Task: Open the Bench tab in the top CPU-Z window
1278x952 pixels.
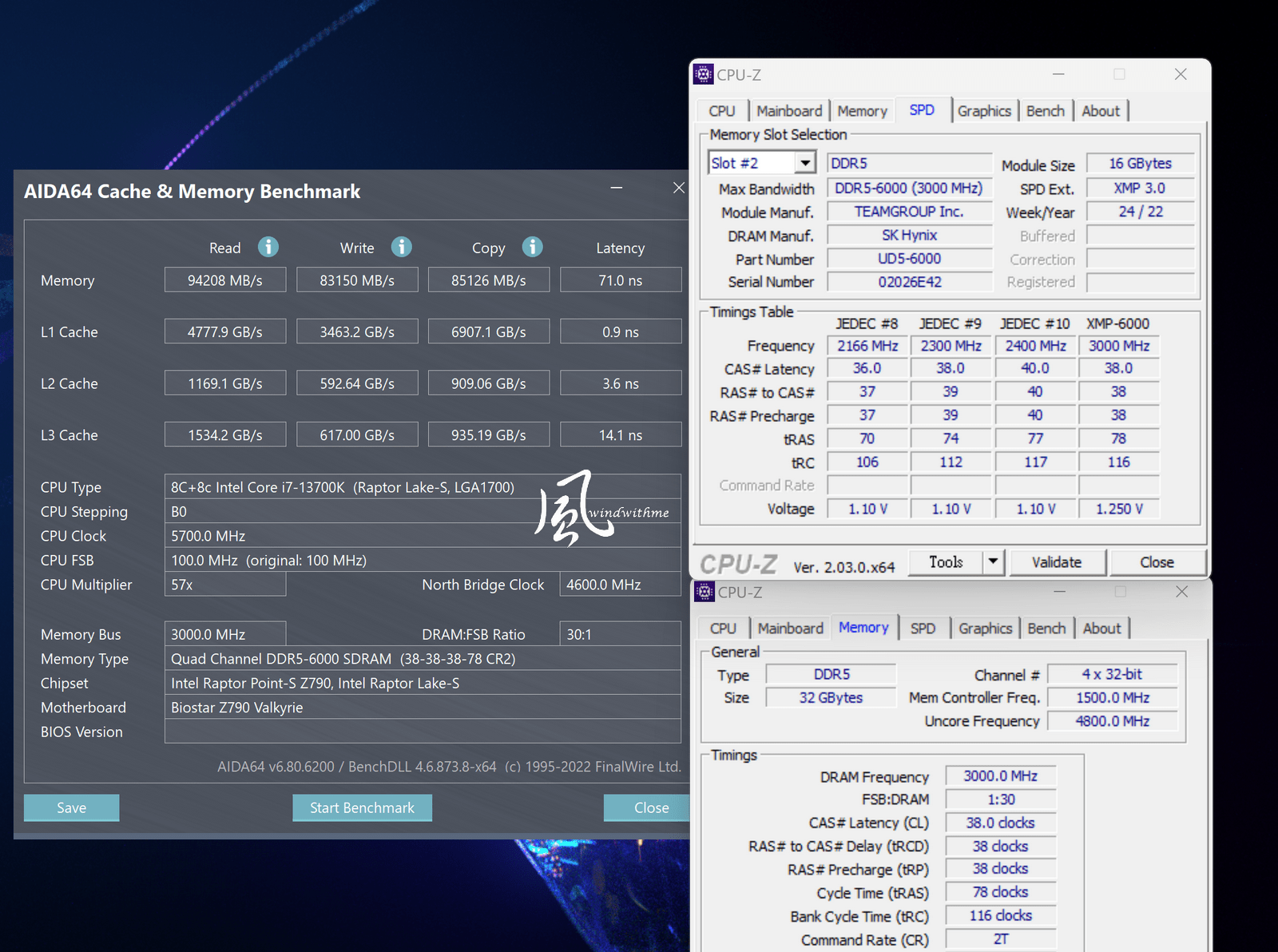Action: click(1046, 110)
